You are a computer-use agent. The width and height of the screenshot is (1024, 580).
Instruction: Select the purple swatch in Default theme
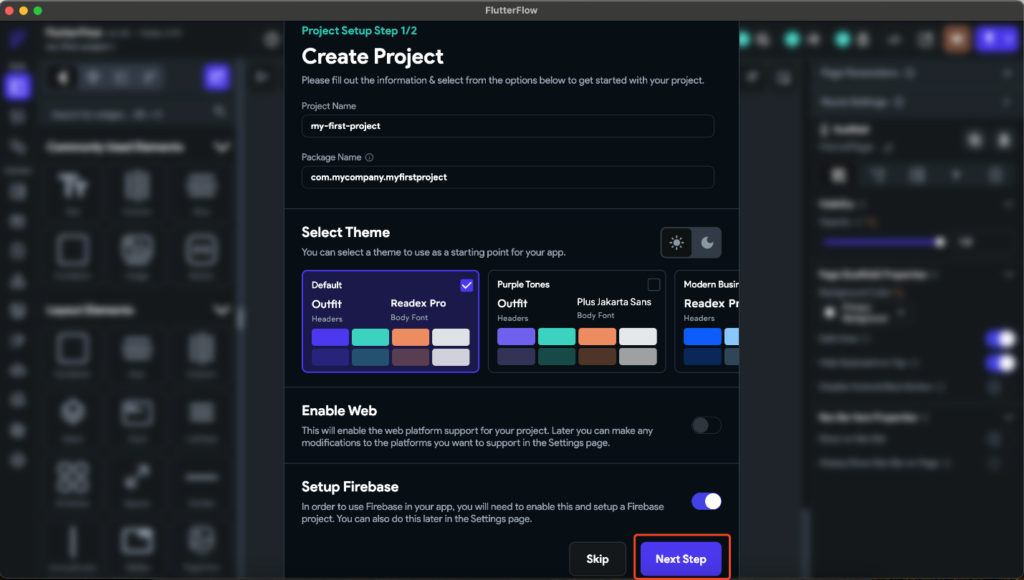tap(329, 338)
